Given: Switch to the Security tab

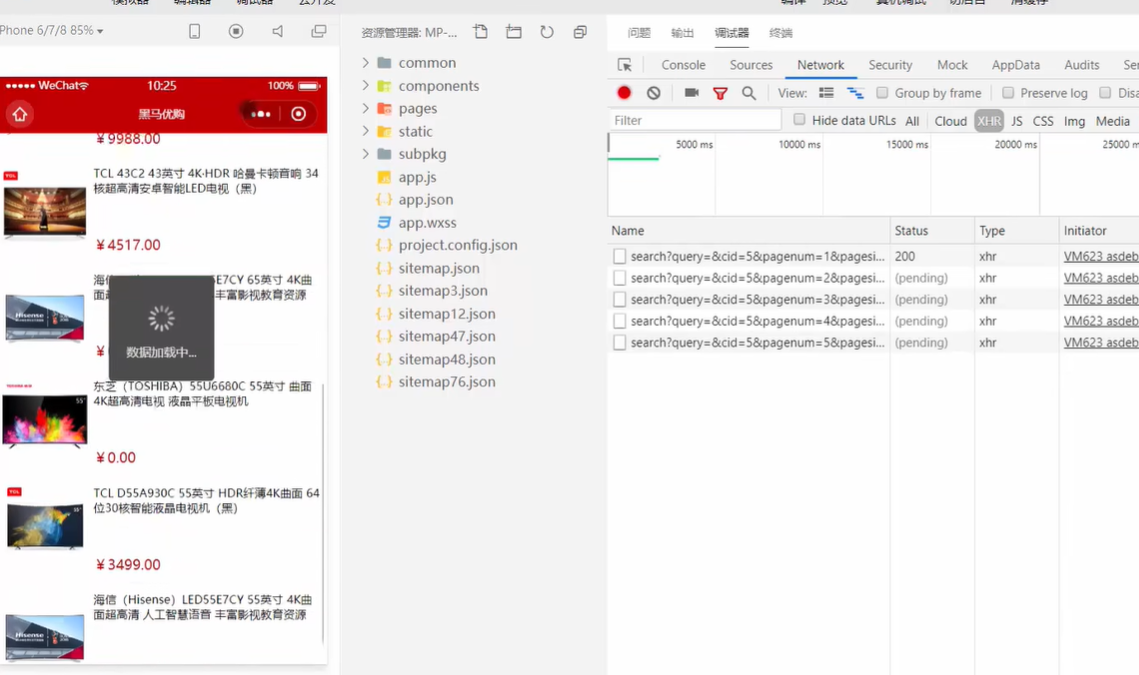Looking at the screenshot, I should point(890,65).
